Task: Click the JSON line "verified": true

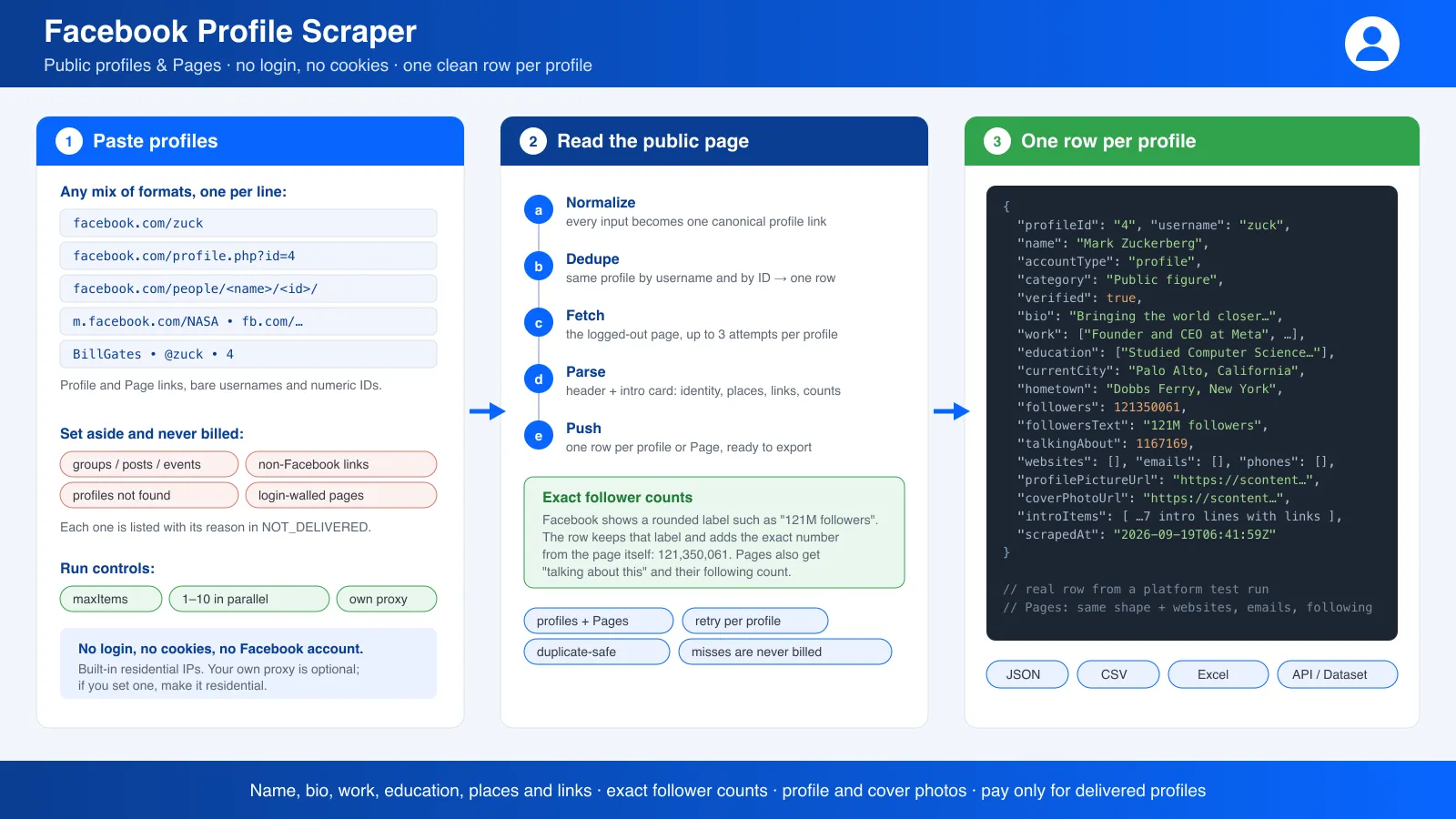Action: (1079, 298)
